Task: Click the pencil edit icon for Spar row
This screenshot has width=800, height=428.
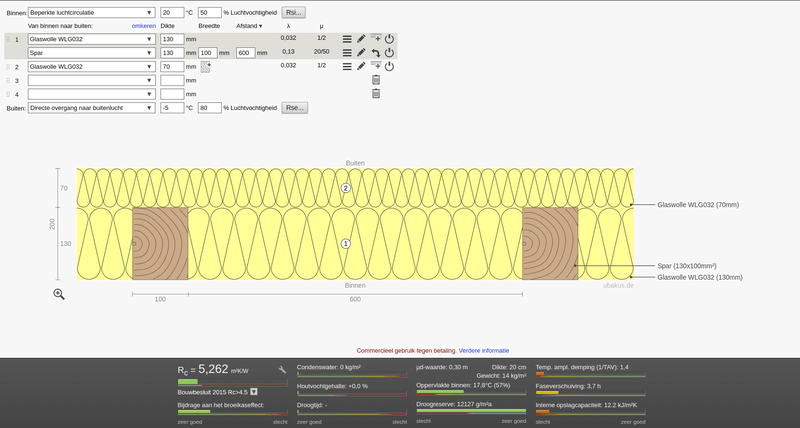Action: [361, 53]
